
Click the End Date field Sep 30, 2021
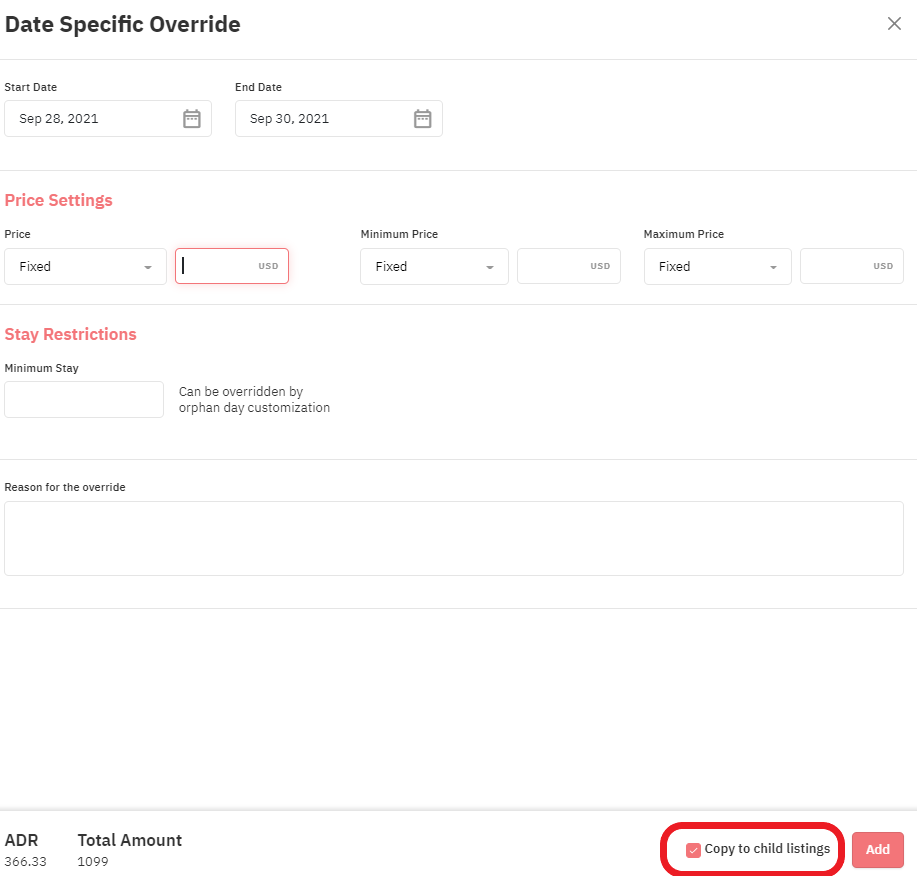click(x=339, y=119)
